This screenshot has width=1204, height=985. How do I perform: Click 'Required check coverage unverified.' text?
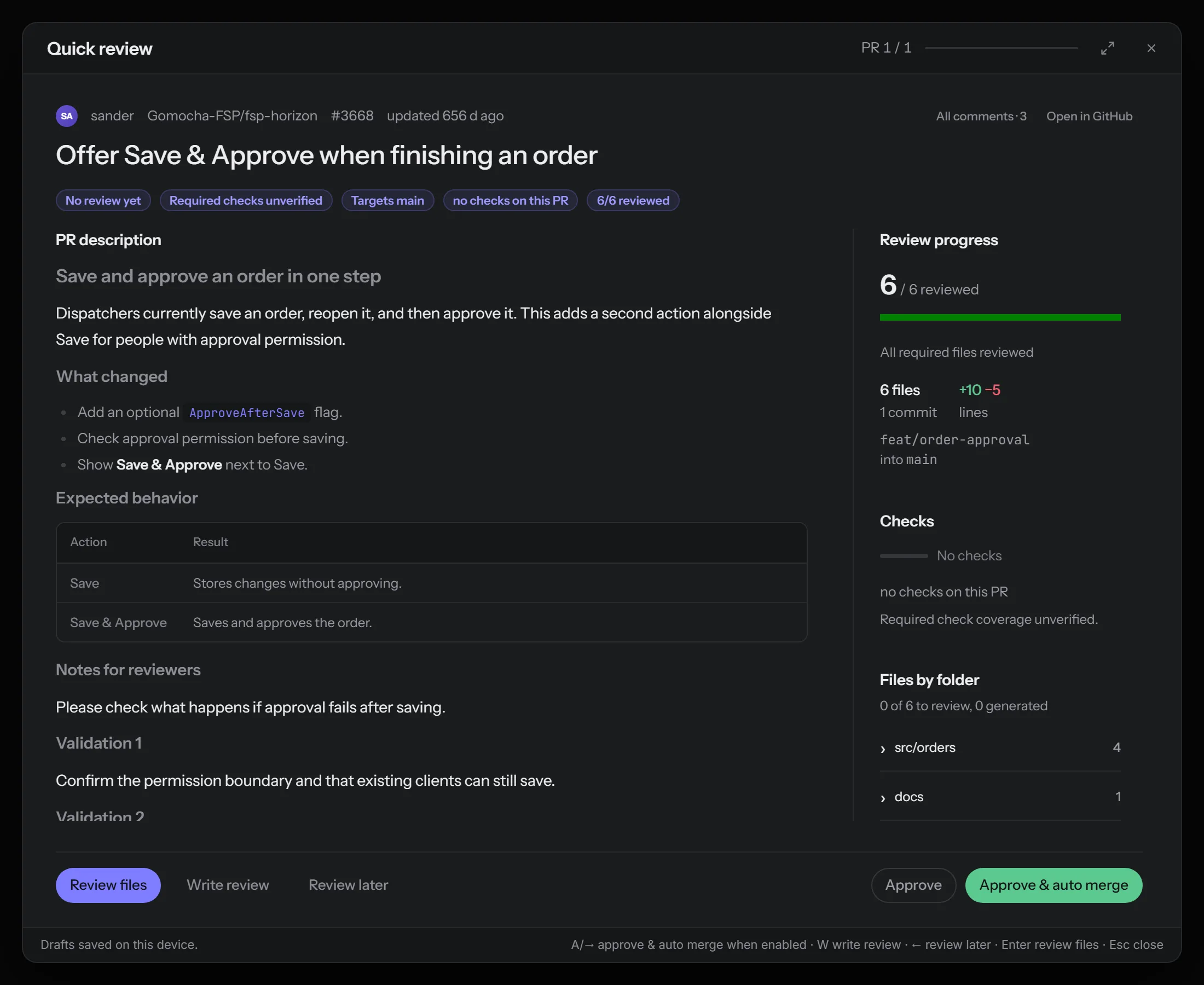(988, 619)
